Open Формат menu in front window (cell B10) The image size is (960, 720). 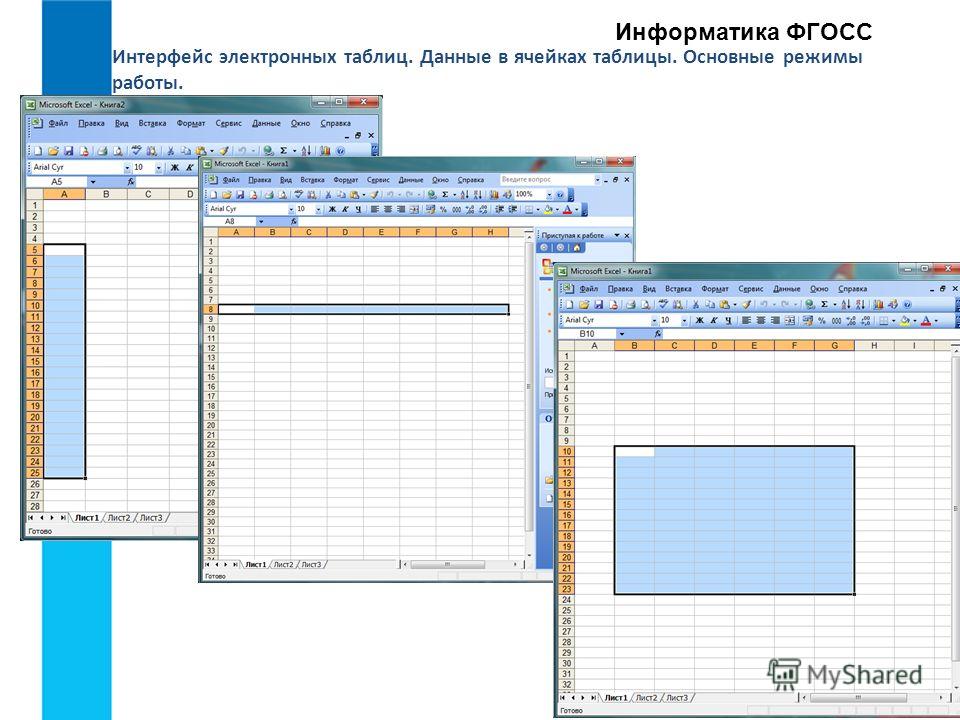[715, 288]
